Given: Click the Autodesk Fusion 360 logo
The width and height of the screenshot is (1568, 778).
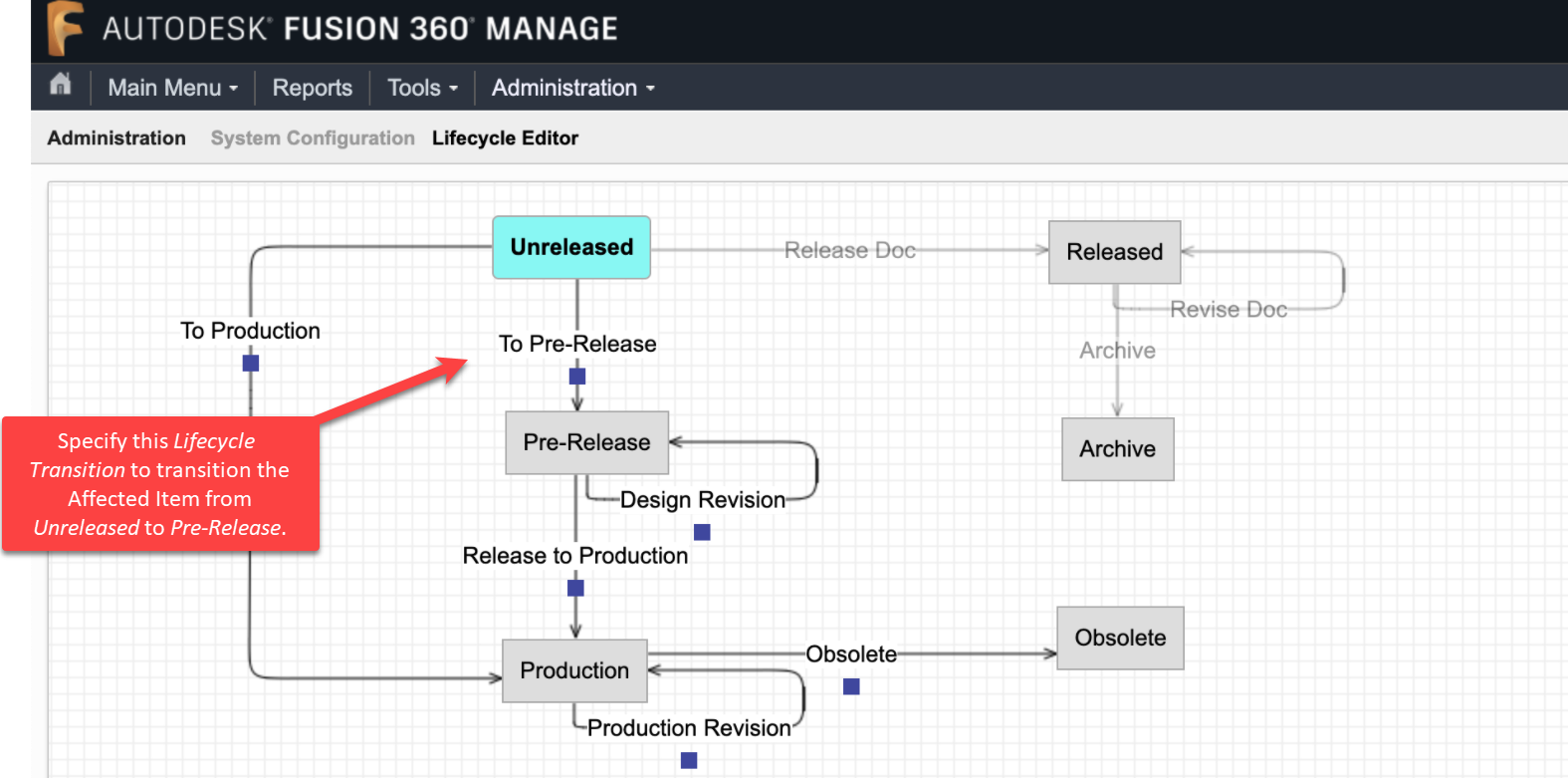Looking at the screenshot, I should coord(66,28).
